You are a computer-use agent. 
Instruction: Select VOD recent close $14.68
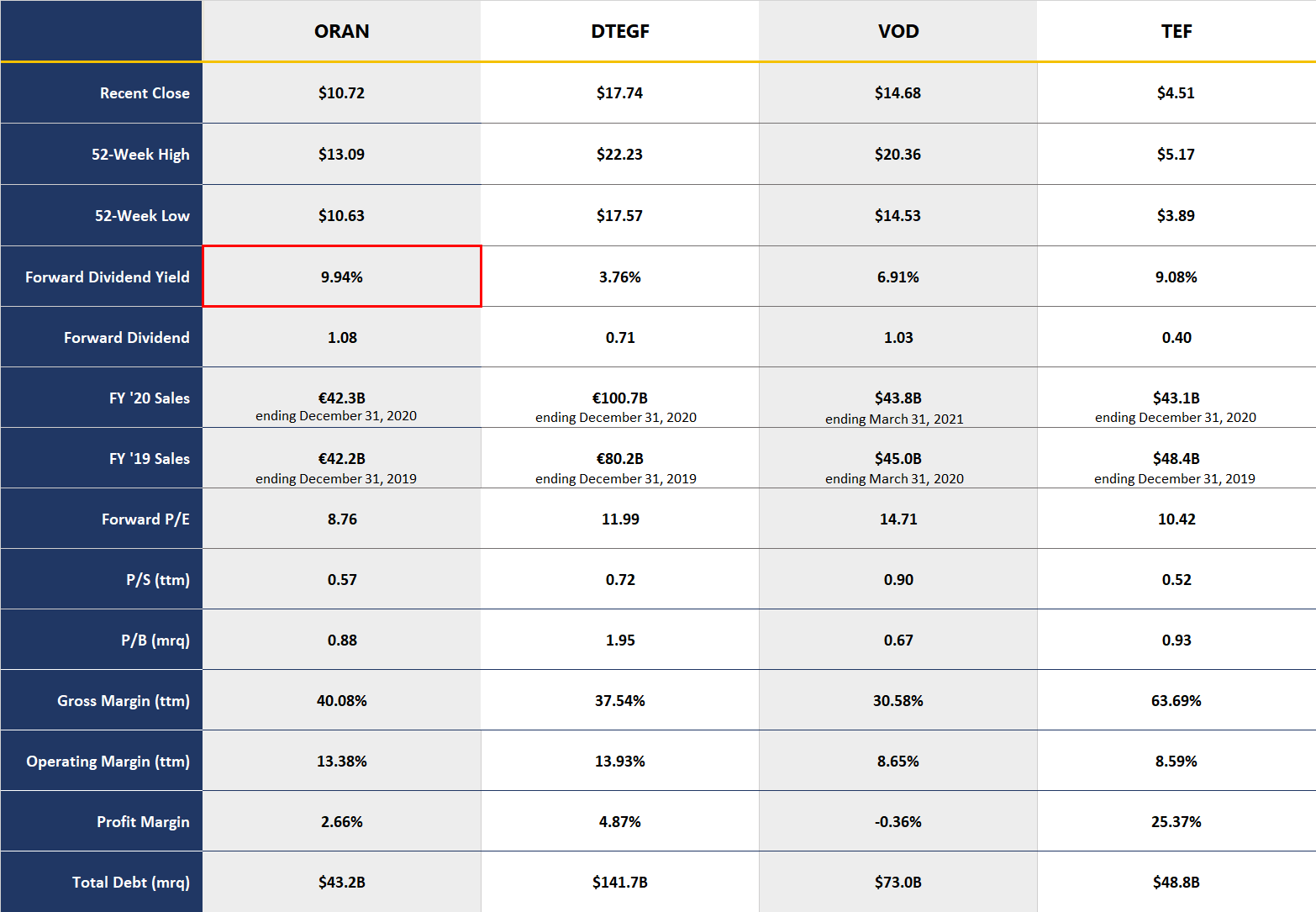[898, 93]
